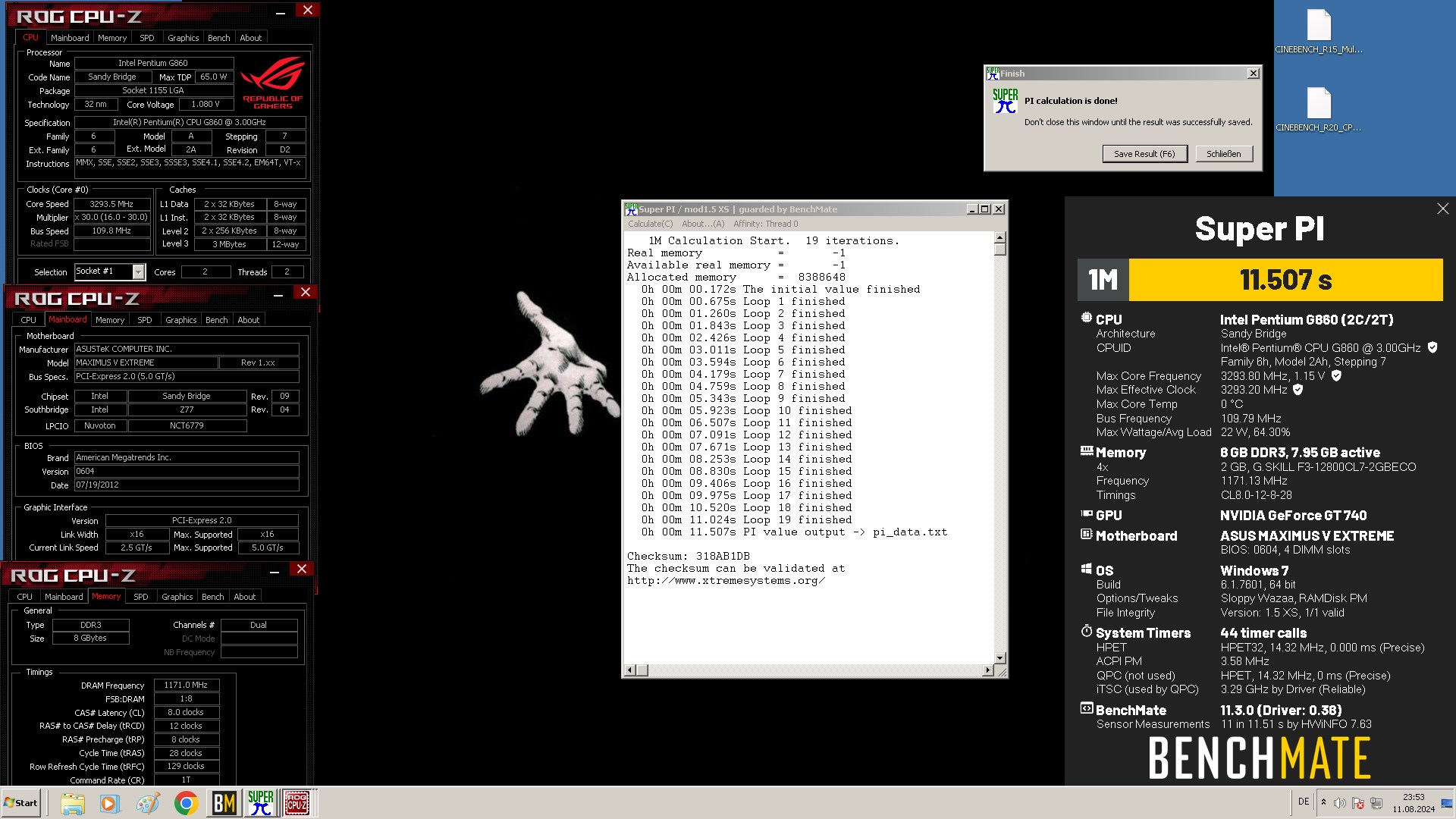Open the volume control in system tray

click(1339, 803)
